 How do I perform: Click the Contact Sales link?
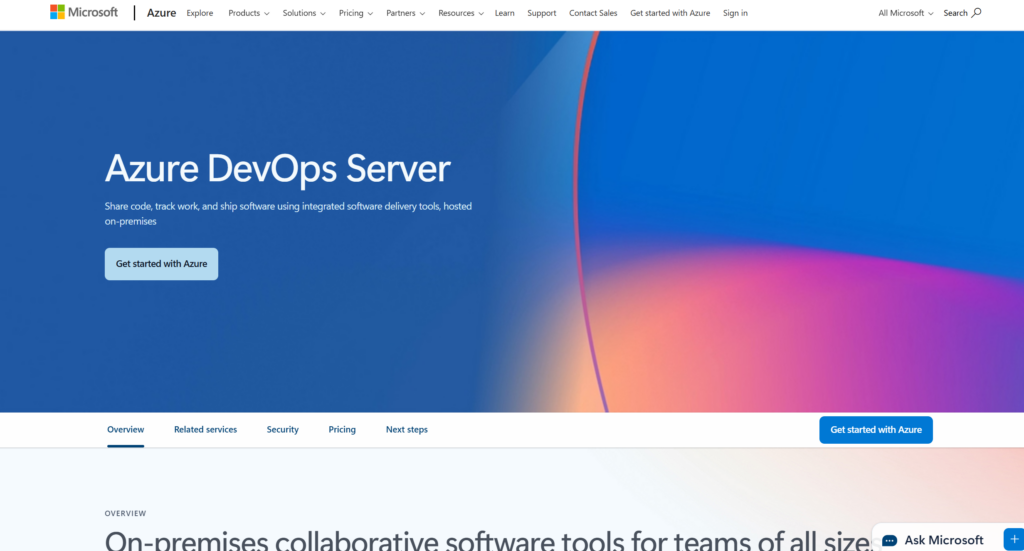[x=593, y=13]
